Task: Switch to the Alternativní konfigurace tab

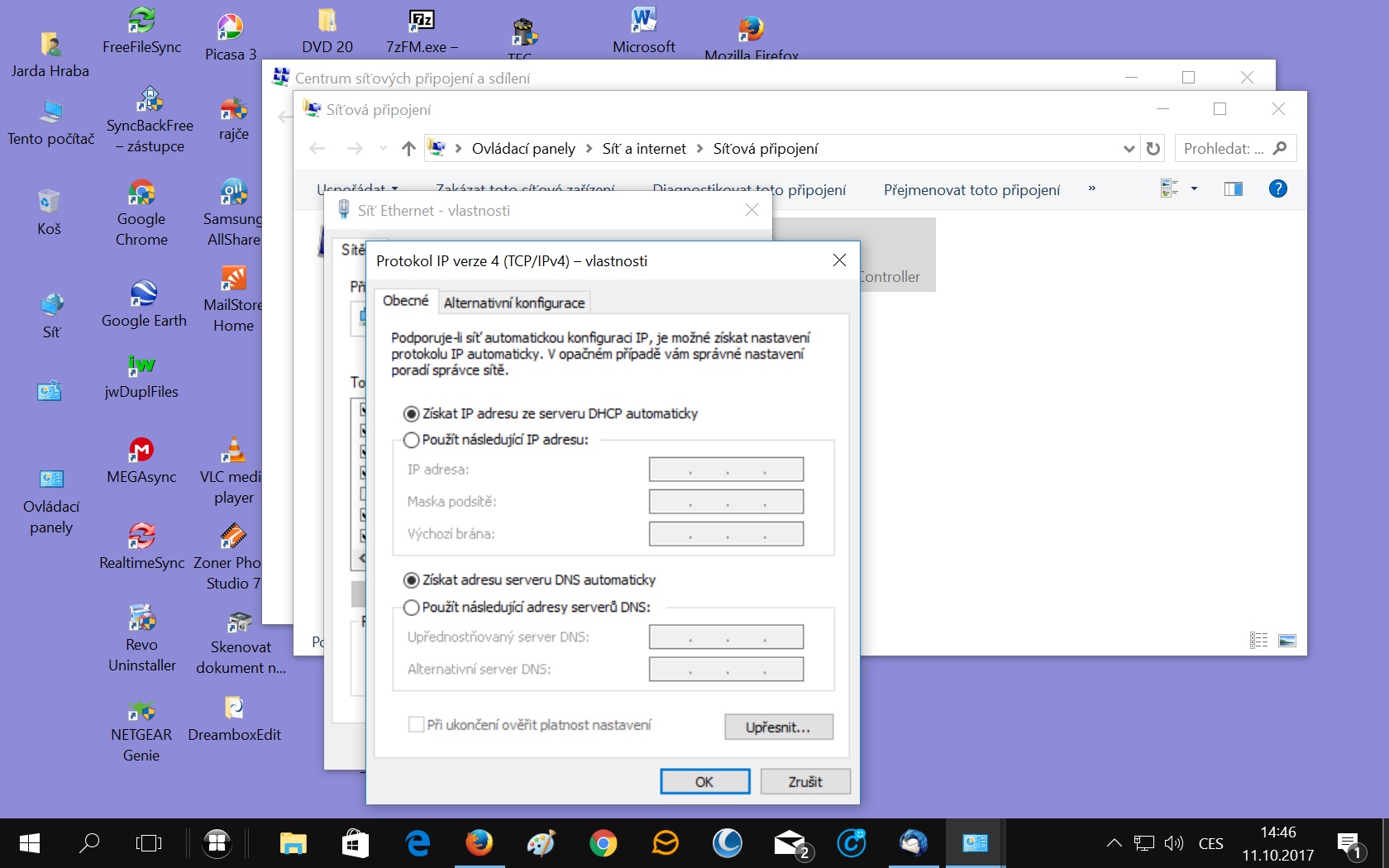Action: click(513, 303)
